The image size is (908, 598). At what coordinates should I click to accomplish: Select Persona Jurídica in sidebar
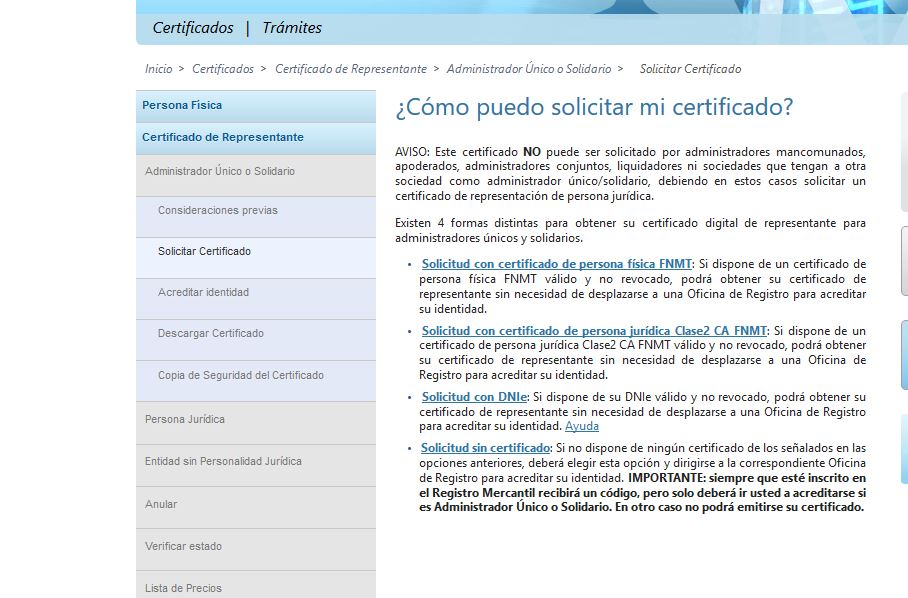(x=185, y=419)
